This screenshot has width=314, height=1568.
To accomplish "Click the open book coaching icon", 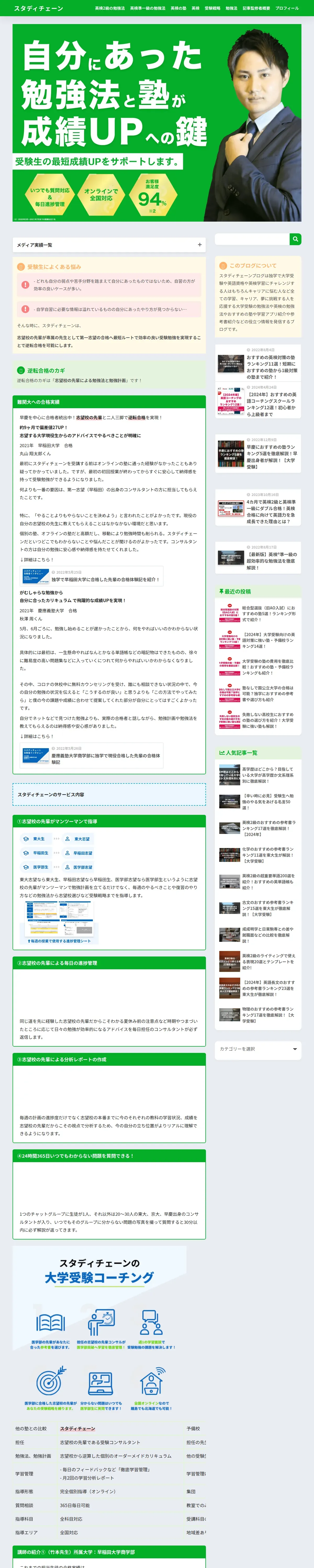I will click(x=51, y=1323).
